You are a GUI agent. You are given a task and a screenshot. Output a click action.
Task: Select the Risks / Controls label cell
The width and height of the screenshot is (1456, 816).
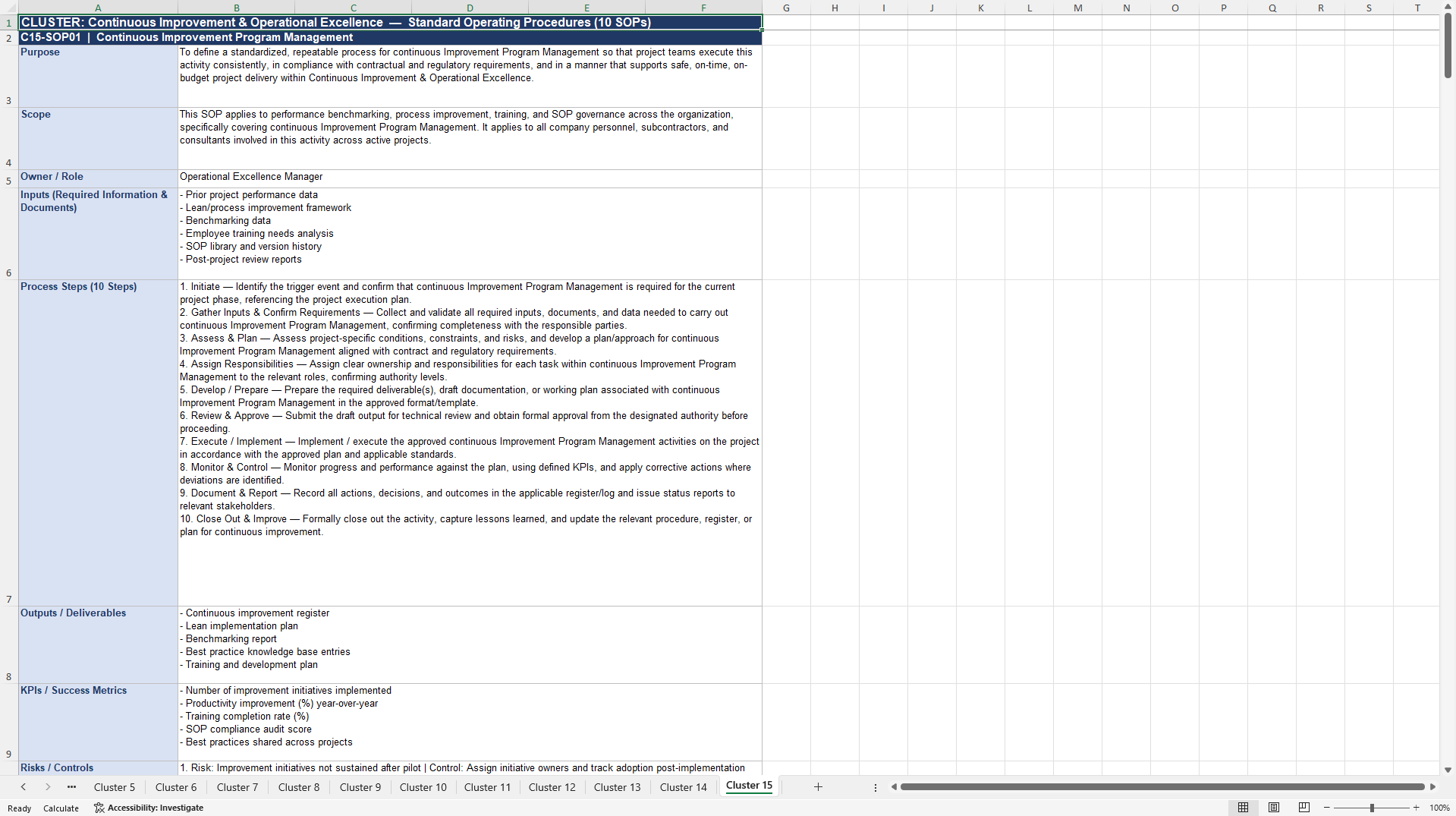(x=98, y=768)
